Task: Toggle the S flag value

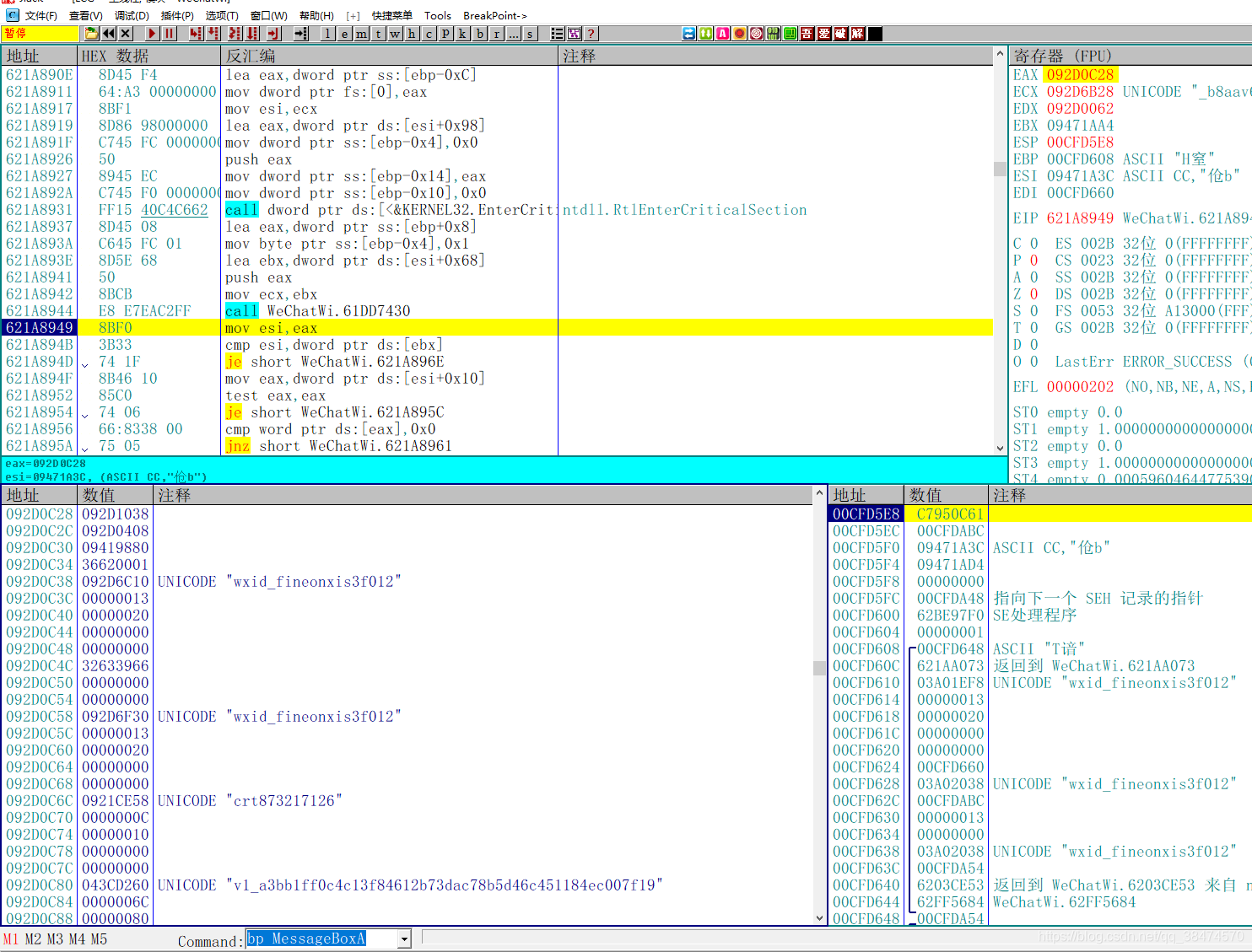Action: [x=1034, y=311]
